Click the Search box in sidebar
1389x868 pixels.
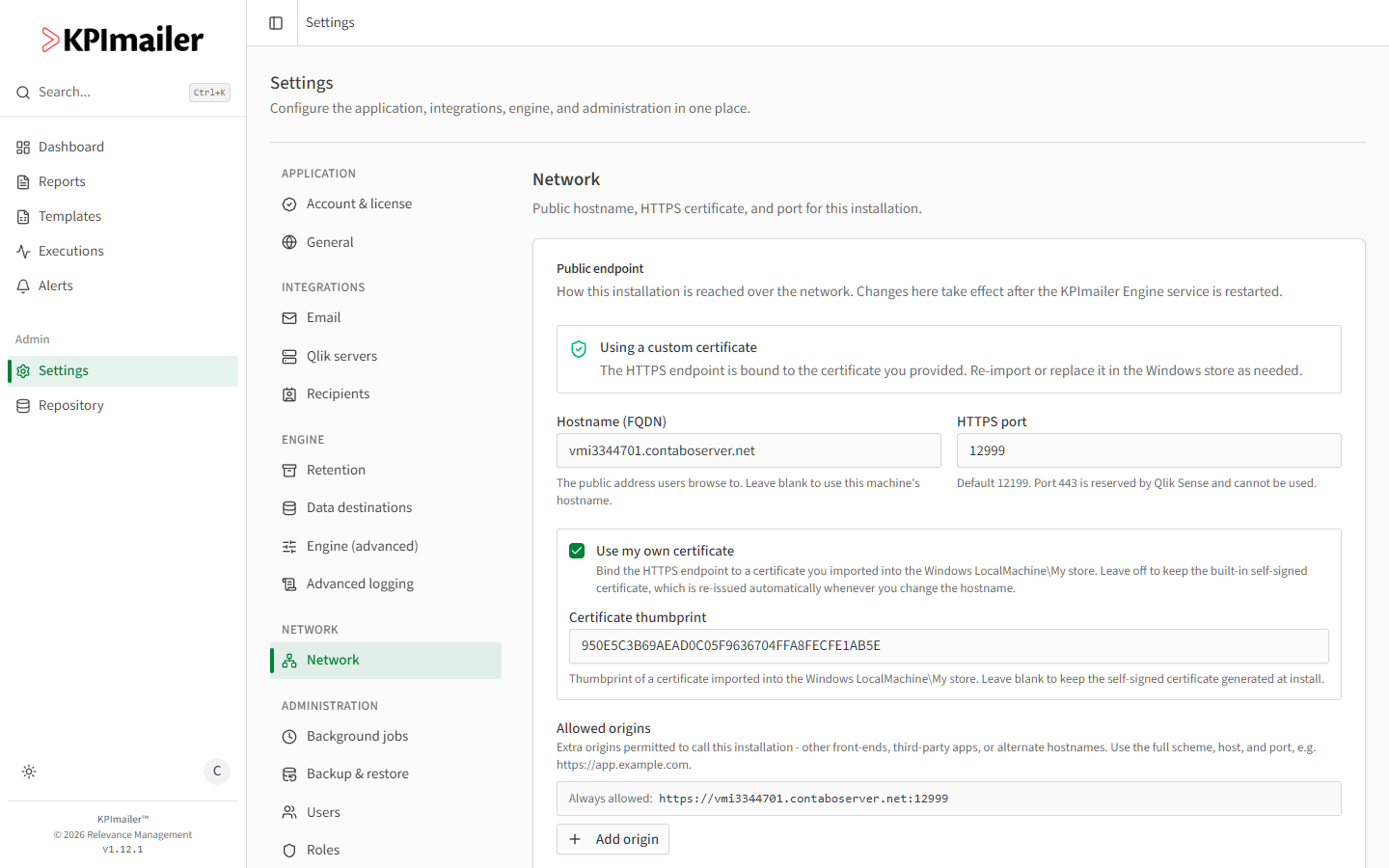(123, 93)
